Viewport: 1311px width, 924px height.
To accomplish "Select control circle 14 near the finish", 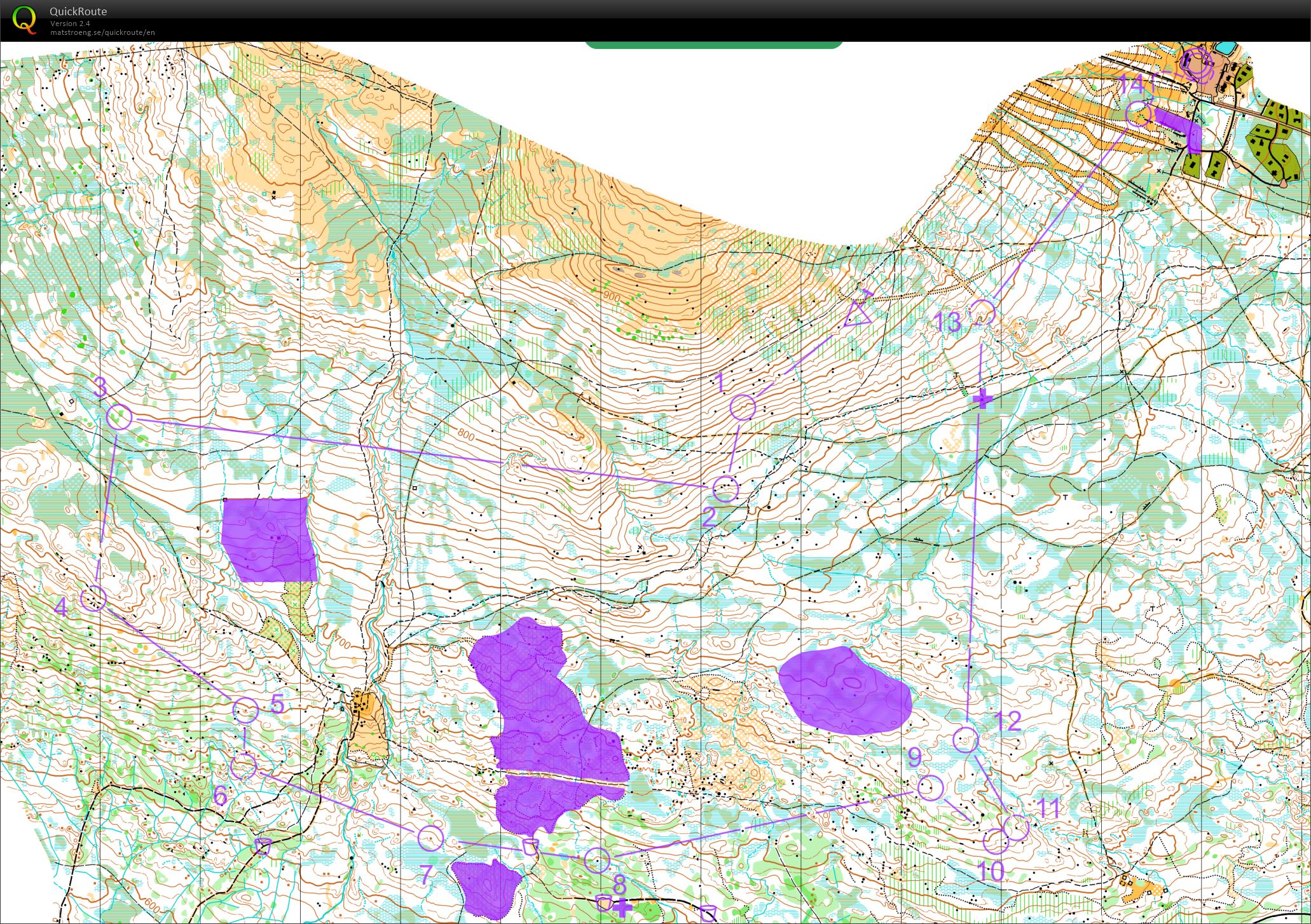I will (1139, 114).
